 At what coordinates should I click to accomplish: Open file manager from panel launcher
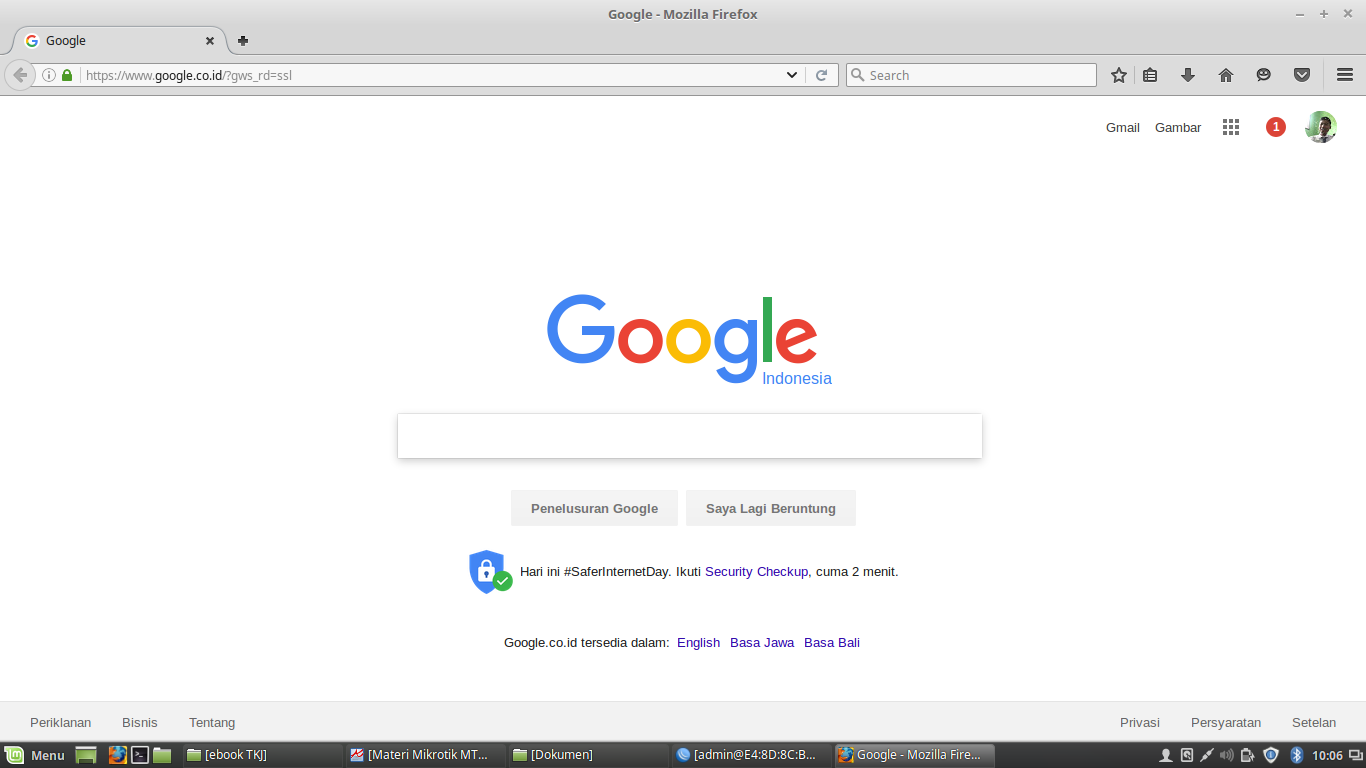(162, 755)
